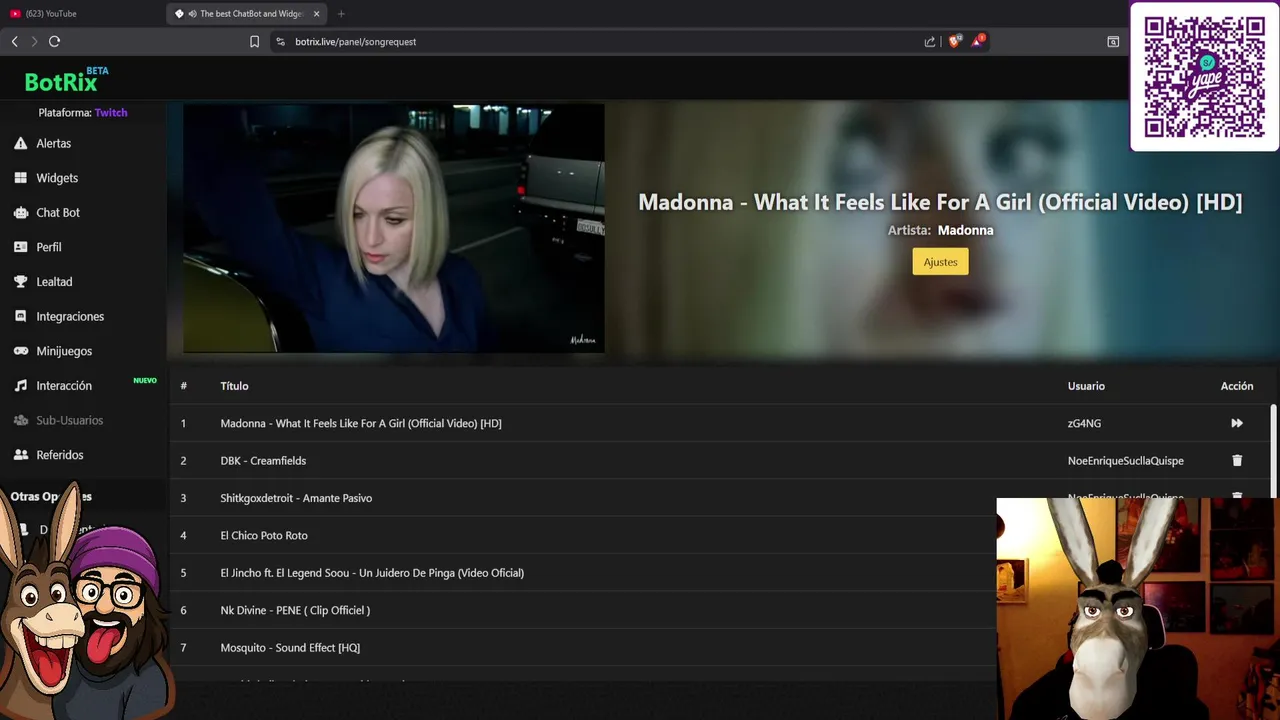Image resolution: width=1280 pixels, height=720 pixels.
Task: Click NoeEnriqueSucllaQuispe in the DBK row
Action: [x=1125, y=461]
